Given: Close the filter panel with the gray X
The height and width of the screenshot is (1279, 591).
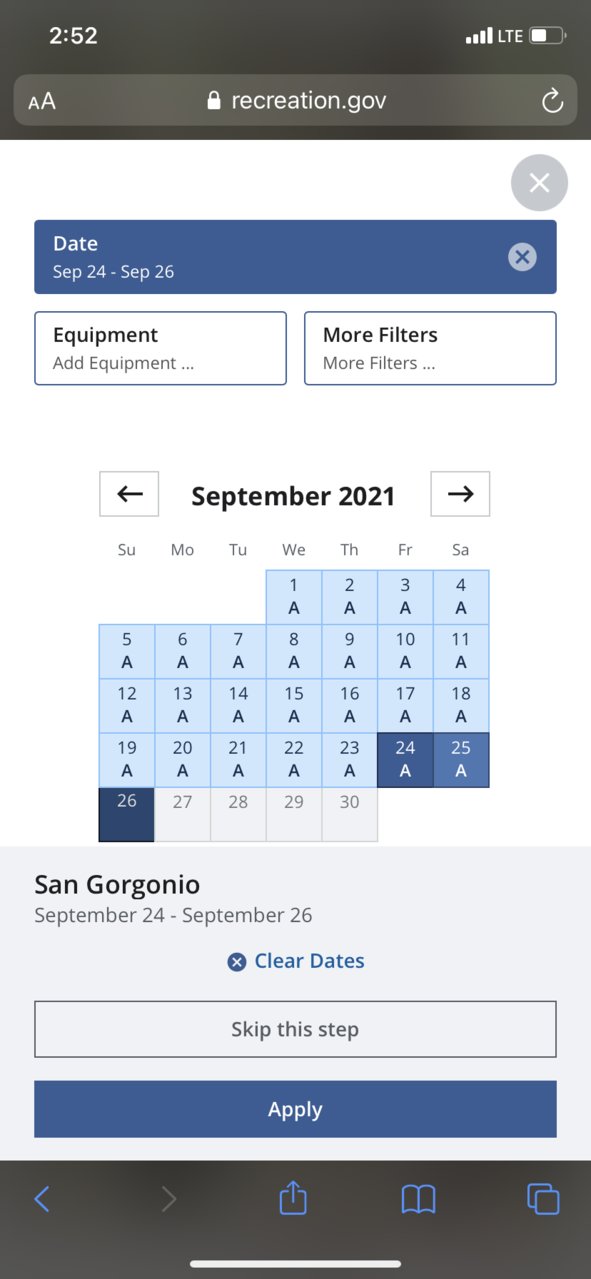Looking at the screenshot, I should (x=539, y=183).
